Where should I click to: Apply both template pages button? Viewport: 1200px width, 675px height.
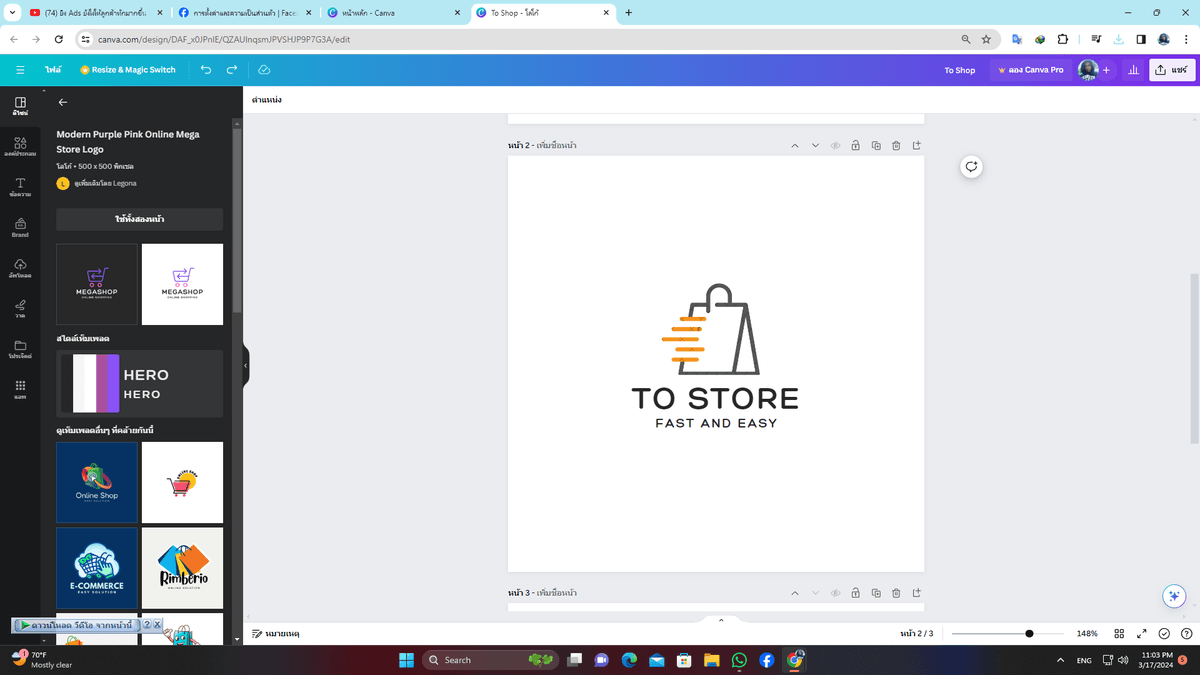(139, 219)
